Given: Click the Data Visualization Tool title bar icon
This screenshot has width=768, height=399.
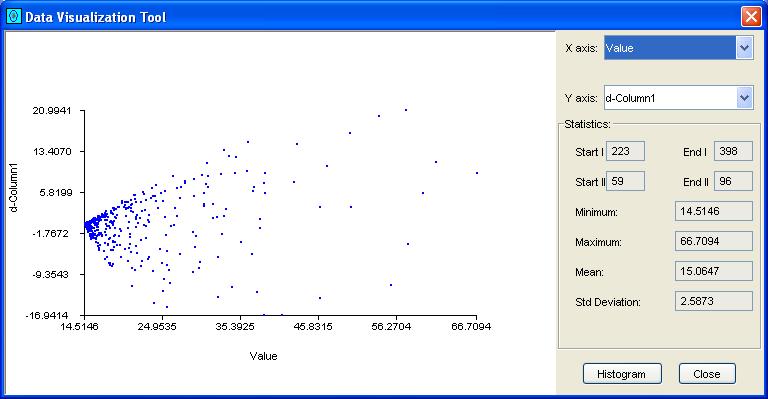Looking at the screenshot, I should 14,17.
